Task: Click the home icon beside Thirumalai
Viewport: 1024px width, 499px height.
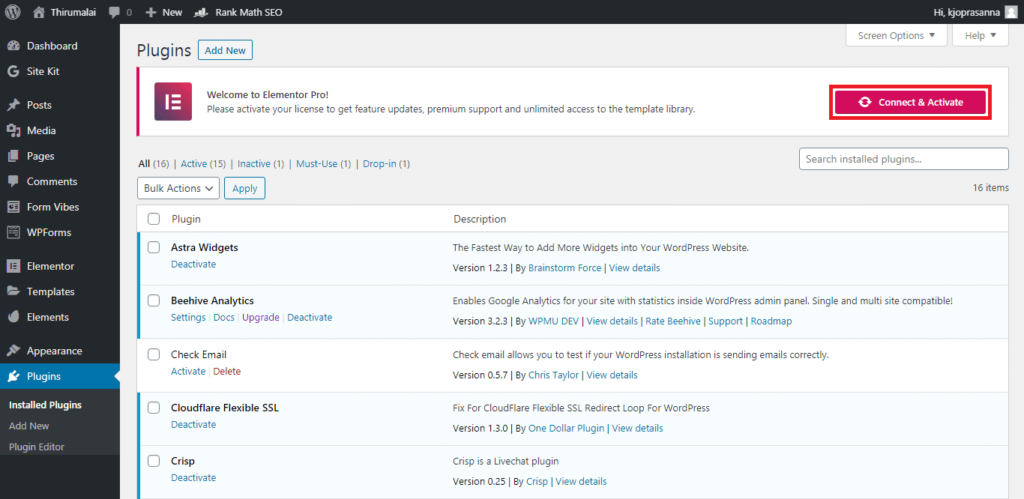Action: pos(39,12)
